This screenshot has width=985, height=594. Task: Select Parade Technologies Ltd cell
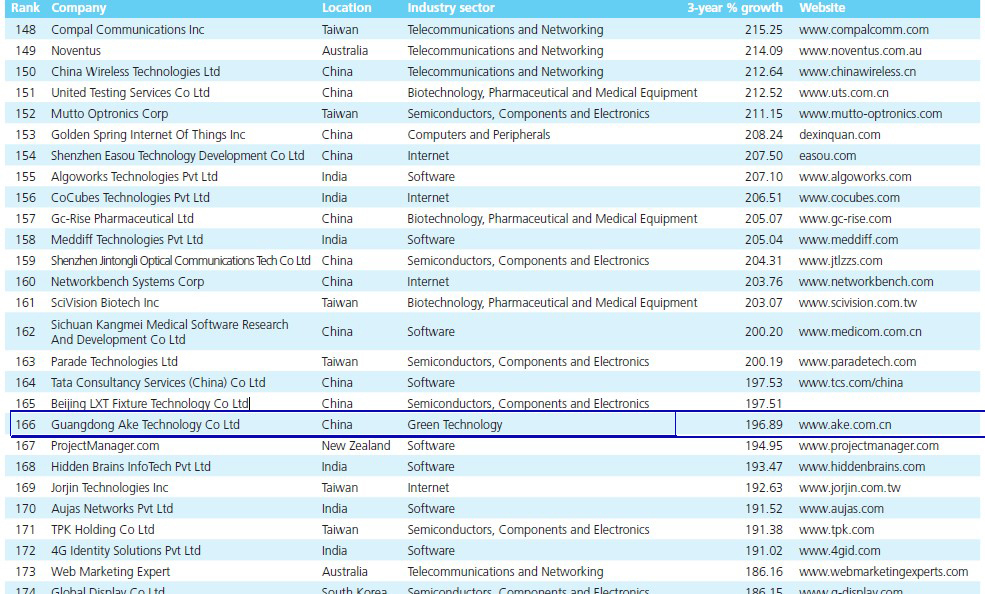click(114, 362)
